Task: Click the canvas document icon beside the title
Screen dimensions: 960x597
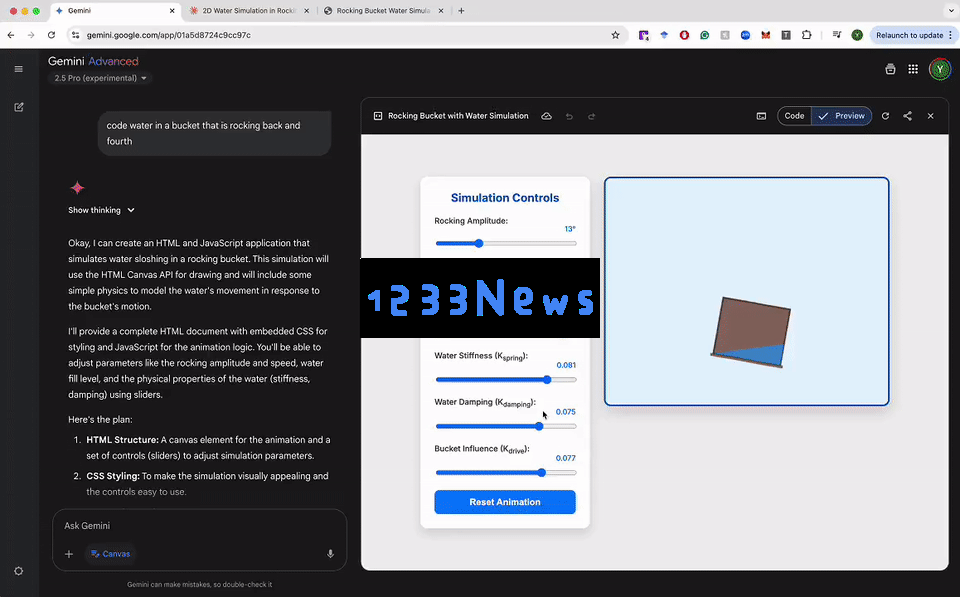Action: click(378, 116)
